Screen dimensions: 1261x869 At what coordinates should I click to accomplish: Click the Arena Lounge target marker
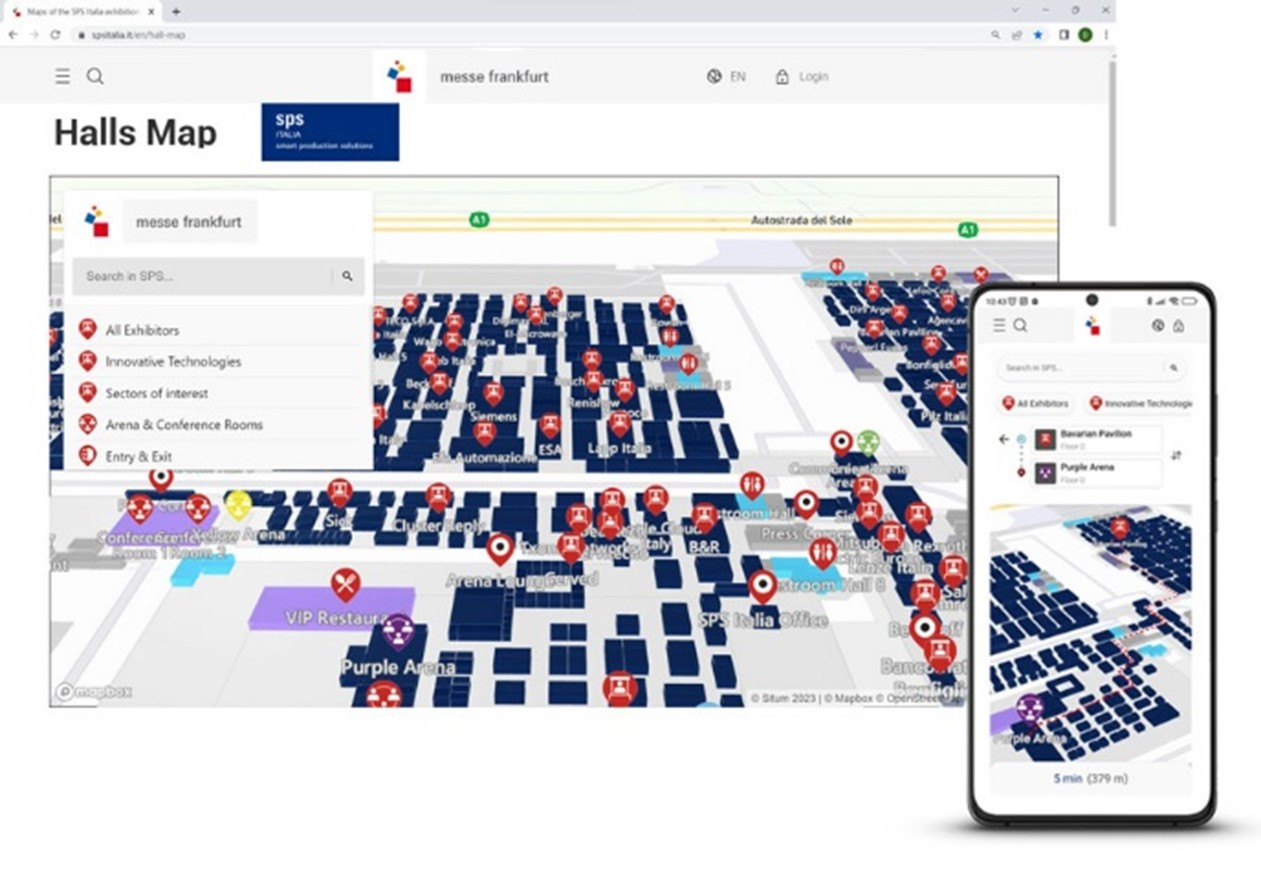tap(500, 549)
